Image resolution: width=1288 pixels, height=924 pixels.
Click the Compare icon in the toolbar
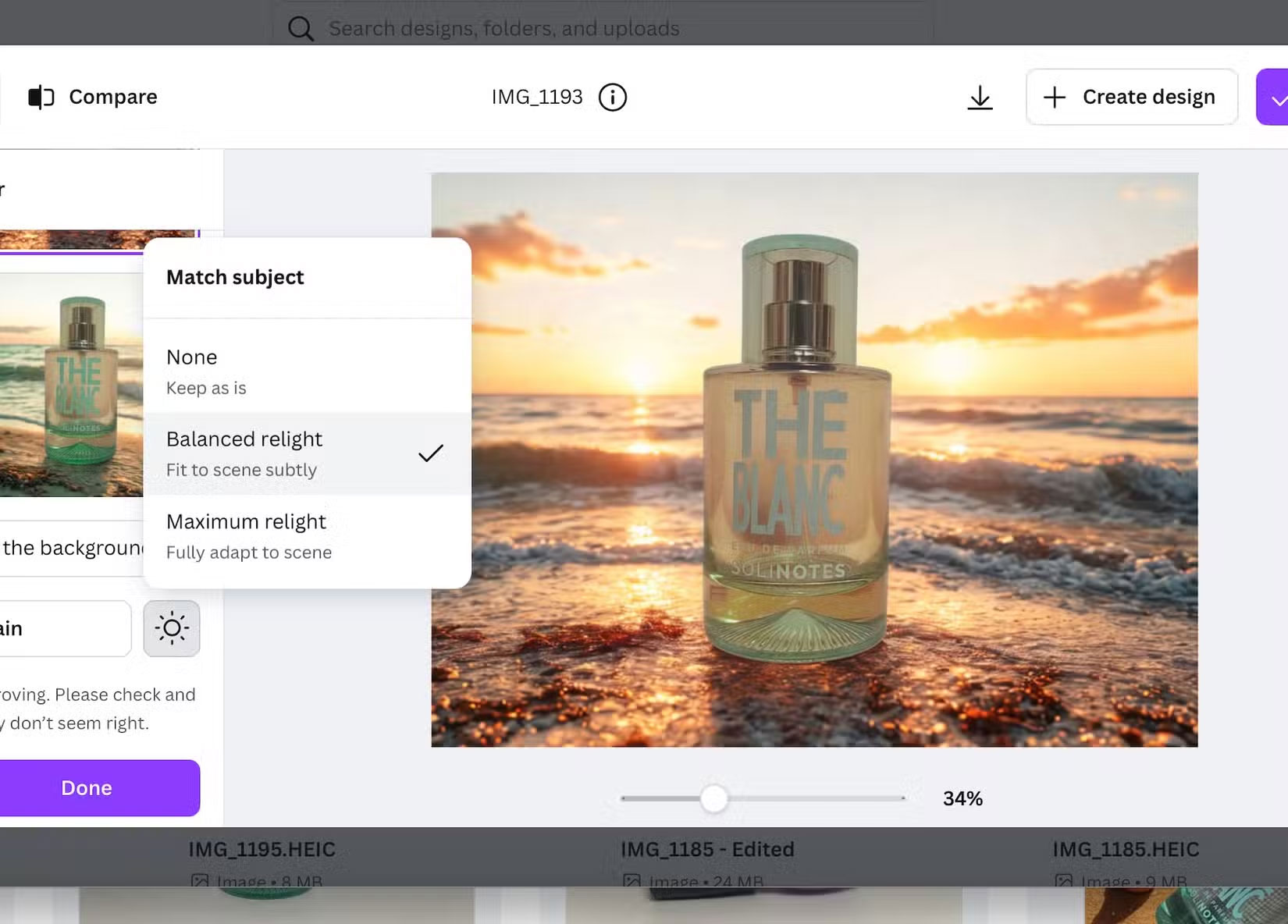tap(41, 96)
